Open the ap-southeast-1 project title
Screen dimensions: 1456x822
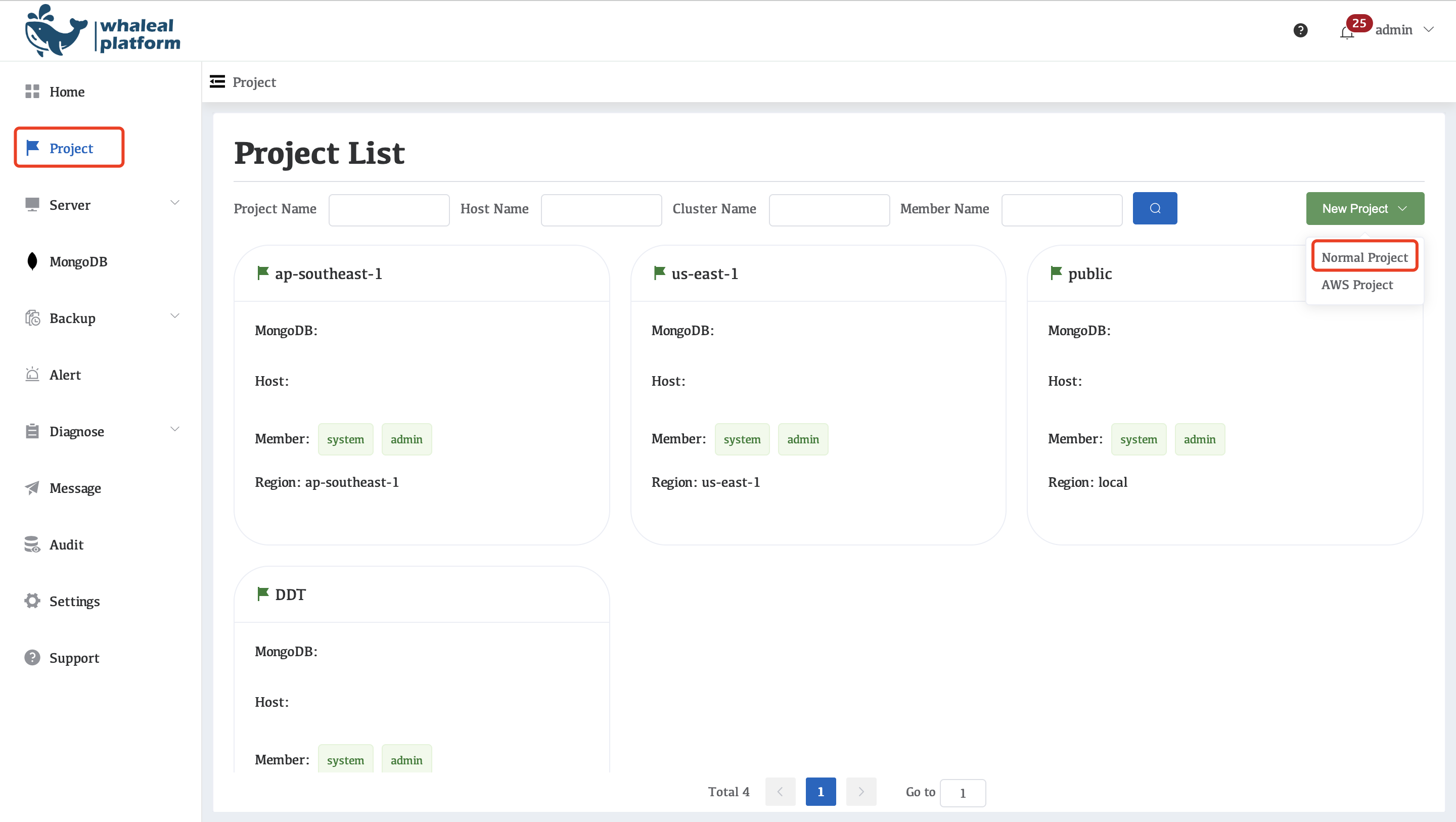(328, 273)
